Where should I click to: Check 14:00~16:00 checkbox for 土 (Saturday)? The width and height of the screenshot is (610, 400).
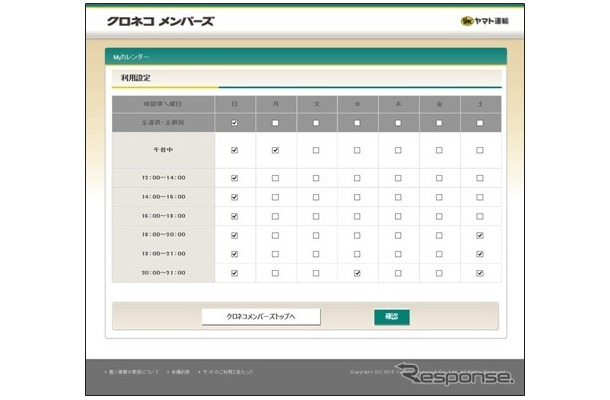click(480, 197)
